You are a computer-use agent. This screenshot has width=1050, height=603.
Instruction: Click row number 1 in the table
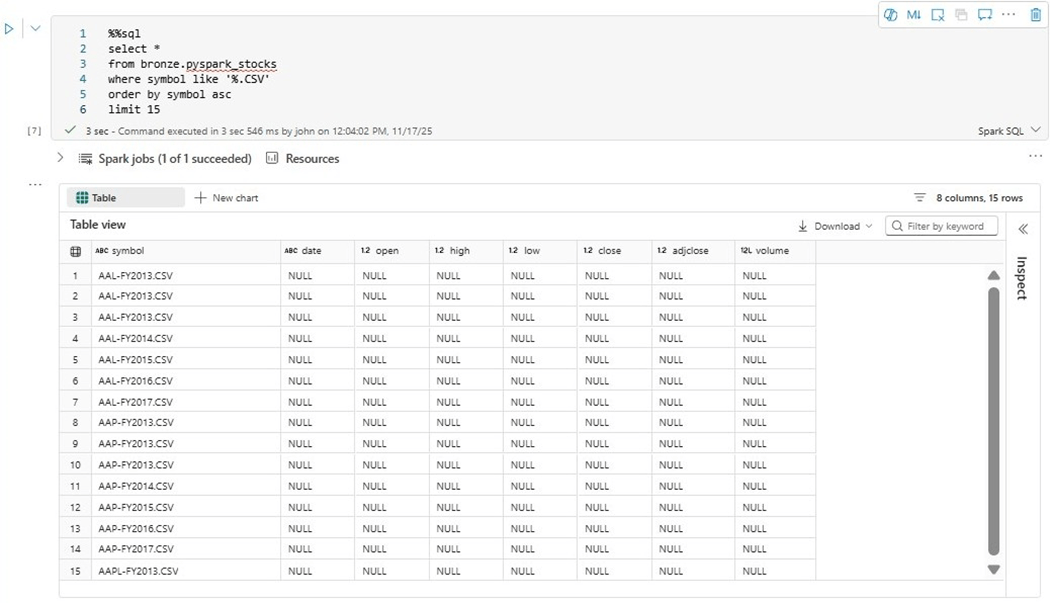pos(75,275)
